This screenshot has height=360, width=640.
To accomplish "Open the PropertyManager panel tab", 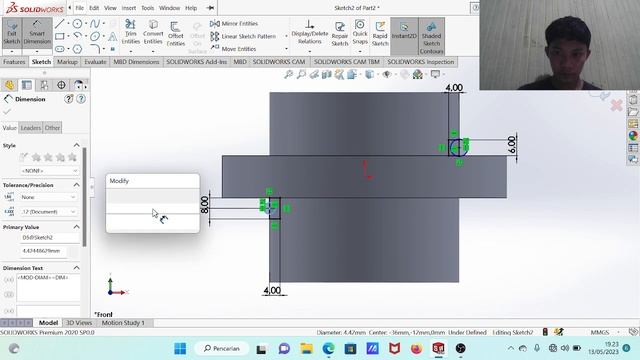I will pyautogui.click(x=27, y=85).
